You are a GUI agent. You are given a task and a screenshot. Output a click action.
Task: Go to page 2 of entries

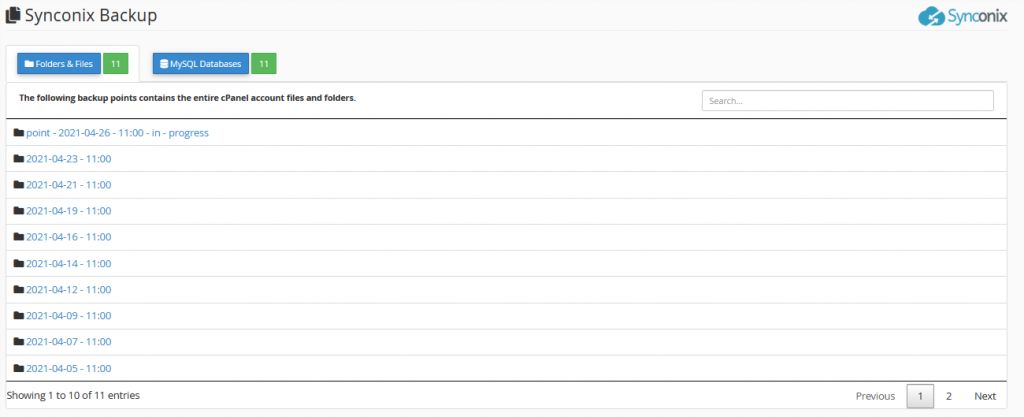click(x=949, y=396)
